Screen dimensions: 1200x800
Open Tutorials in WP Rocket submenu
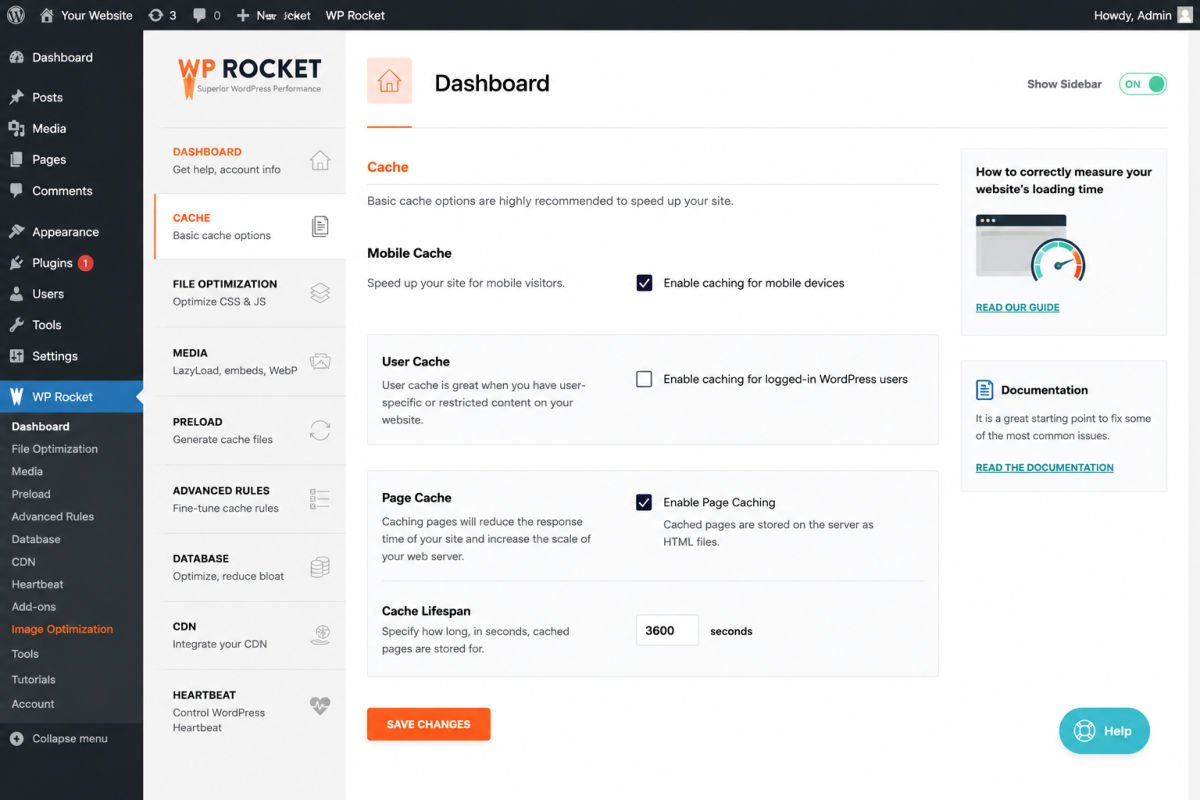click(x=33, y=679)
